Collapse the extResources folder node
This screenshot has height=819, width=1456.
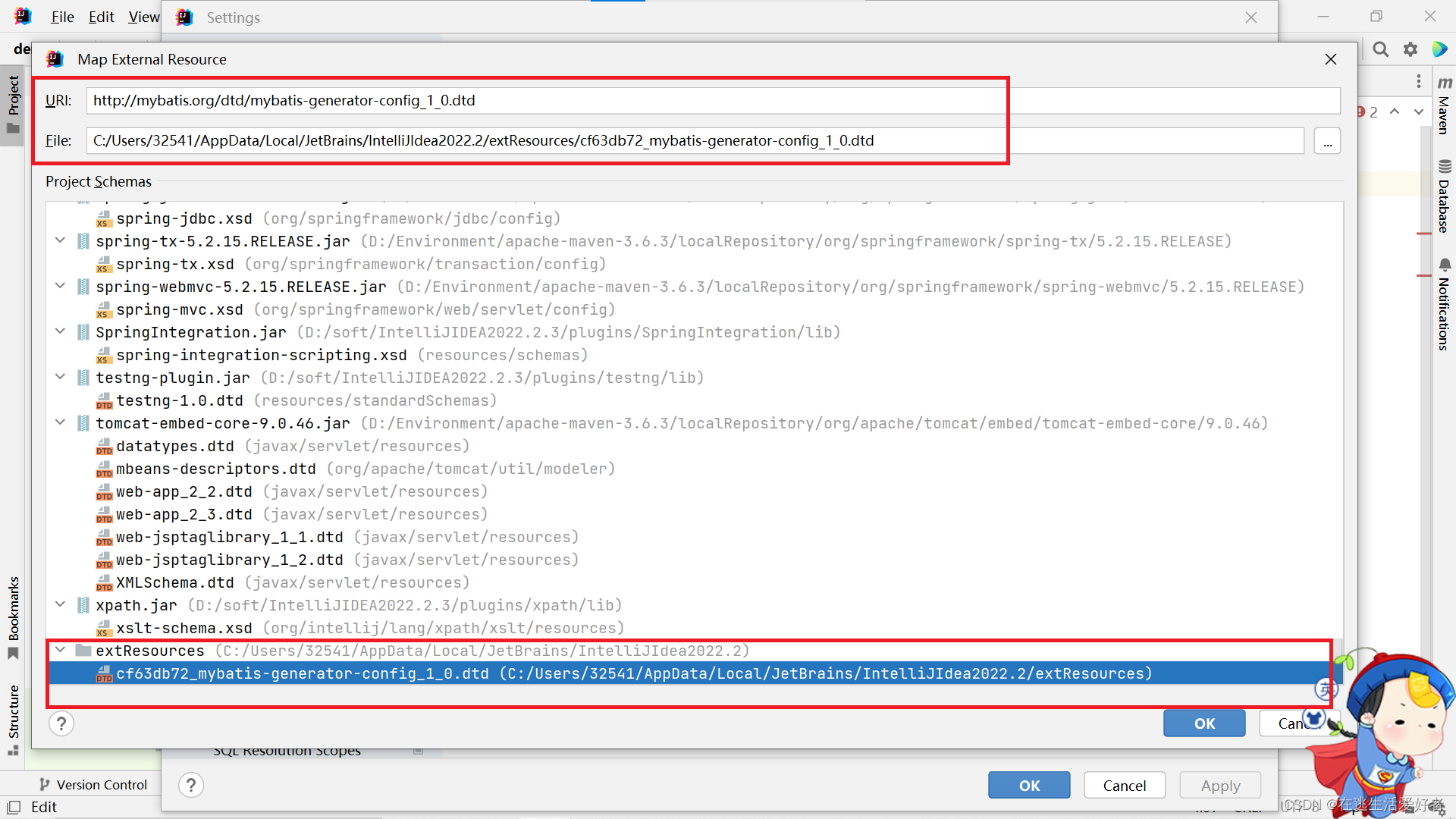pyautogui.click(x=60, y=650)
